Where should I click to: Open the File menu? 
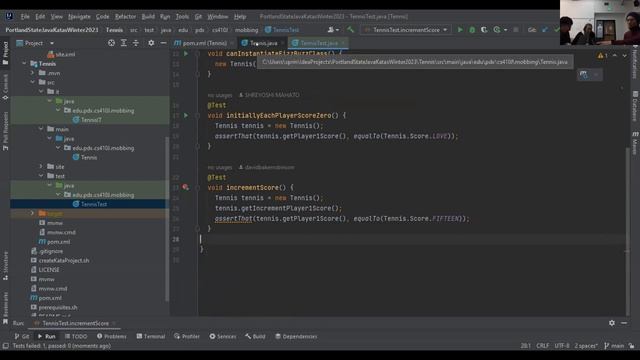pos(25,17)
